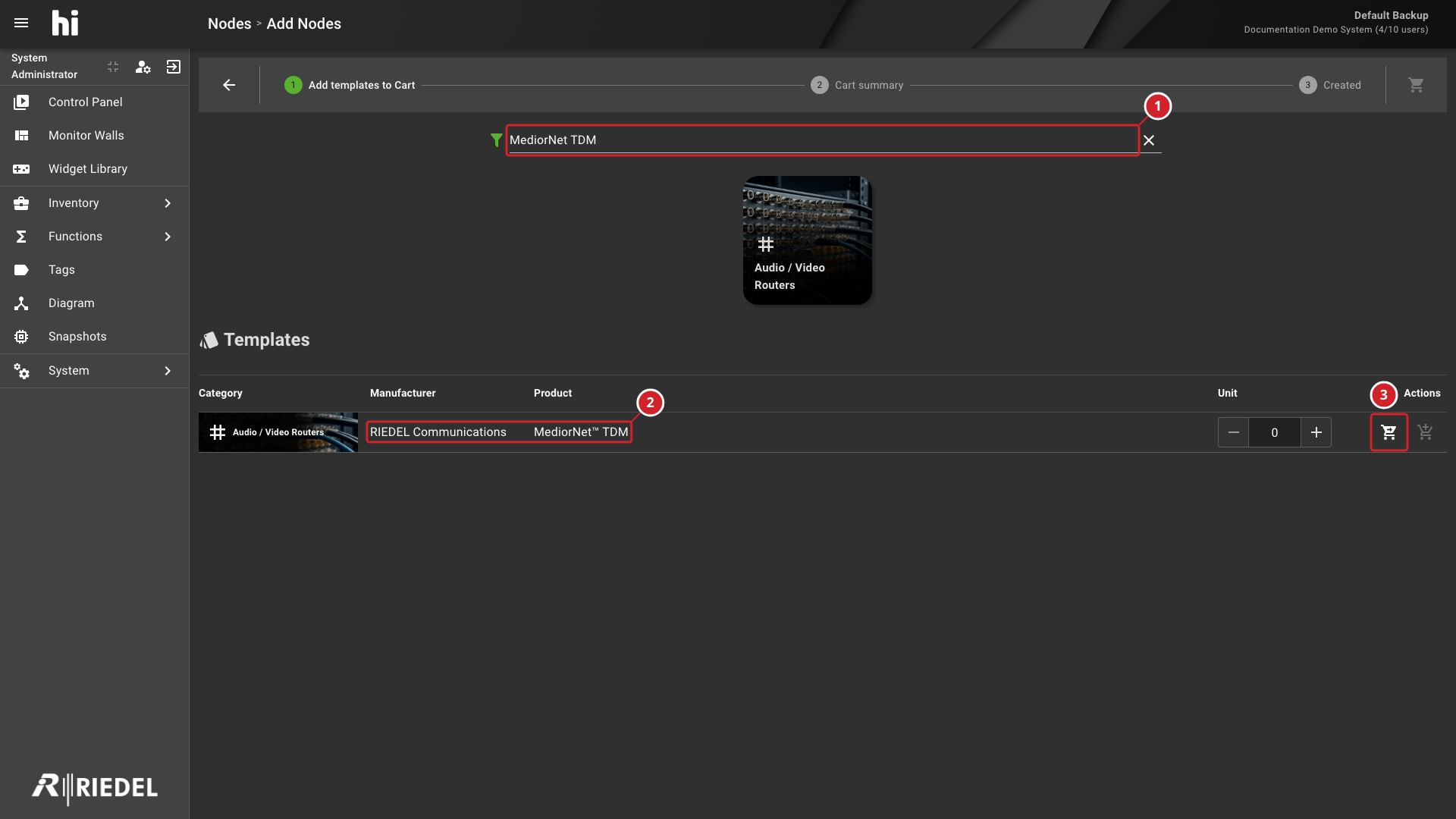Click MediorNet TDM product cell
The width and height of the screenshot is (1456, 819).
tap(581, 432)
